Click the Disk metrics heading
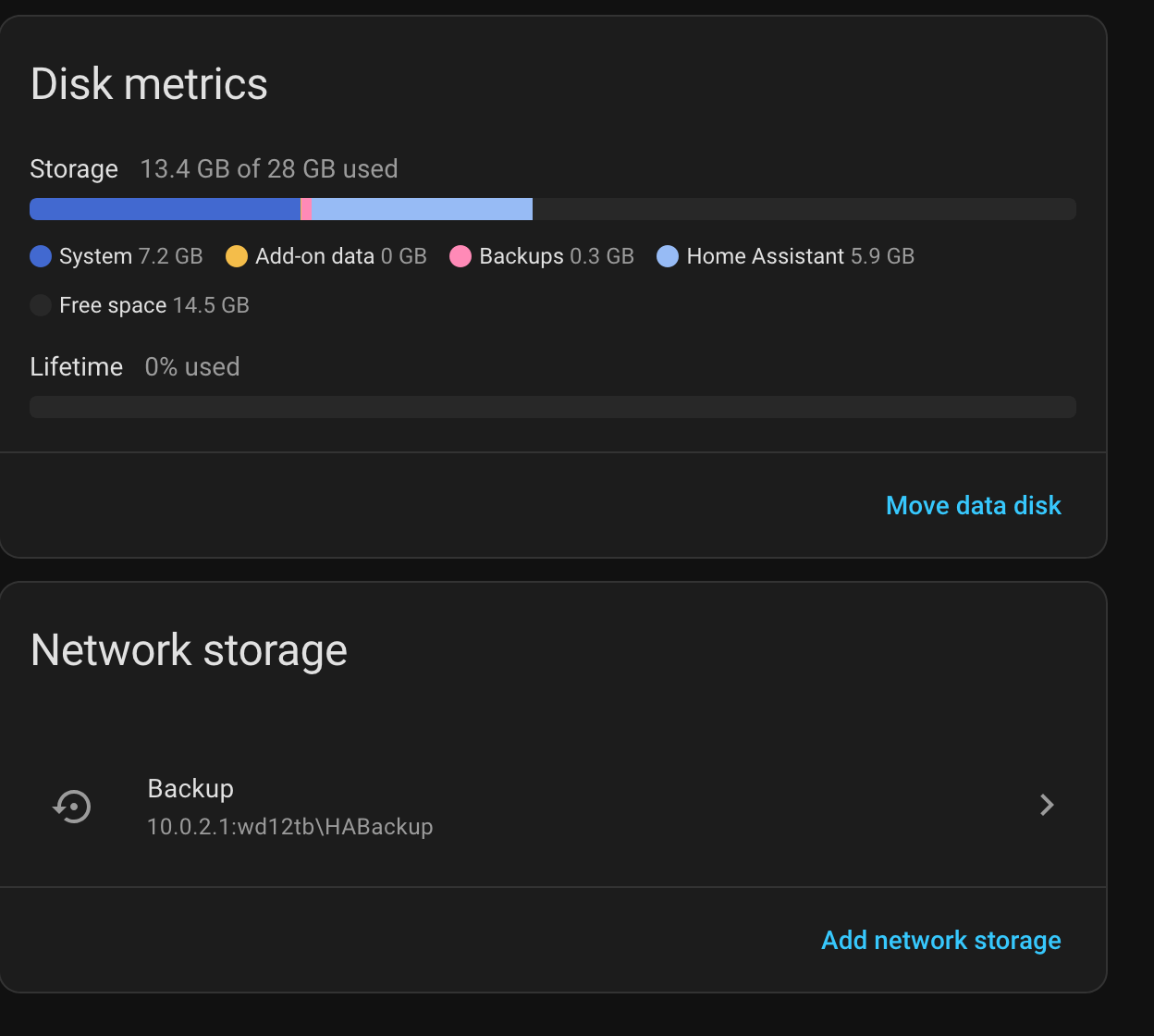This screenshot has width=1154, height=1036. click(149, 84)
